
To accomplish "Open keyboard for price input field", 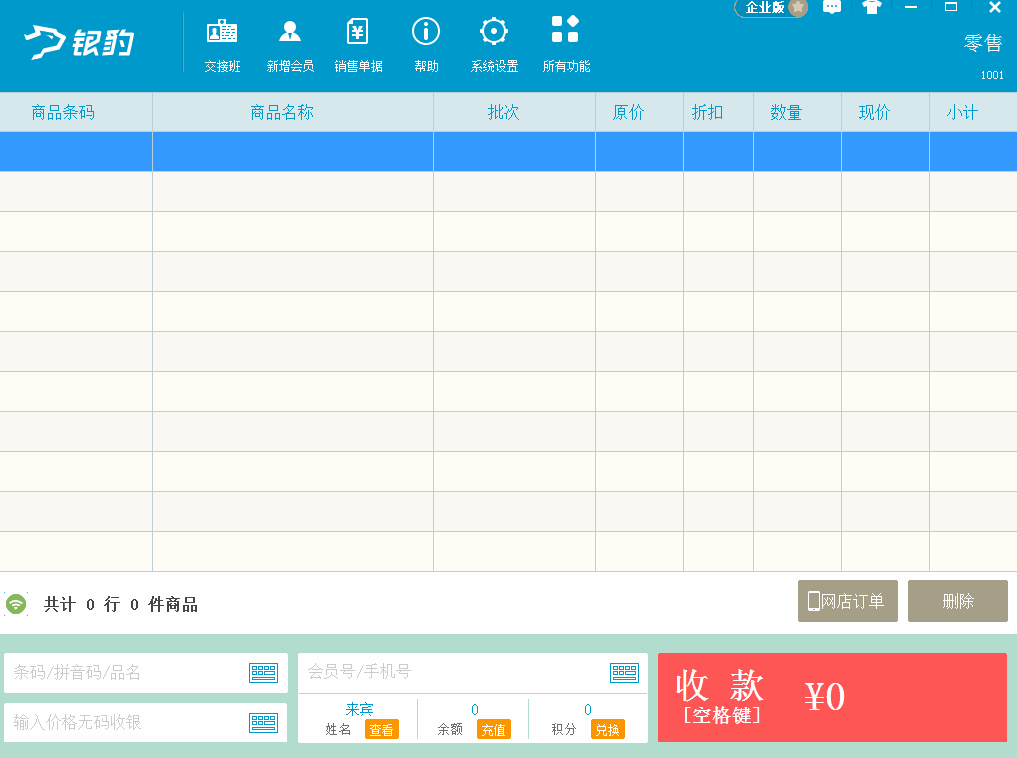I will tap(263, 722).
